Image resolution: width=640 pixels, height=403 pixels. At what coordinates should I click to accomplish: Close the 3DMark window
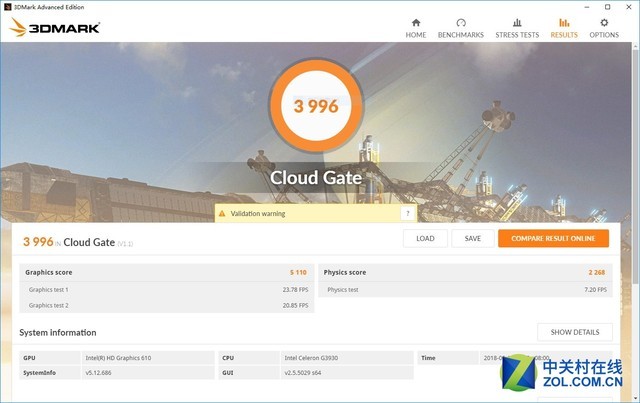[x=629, y=7]
